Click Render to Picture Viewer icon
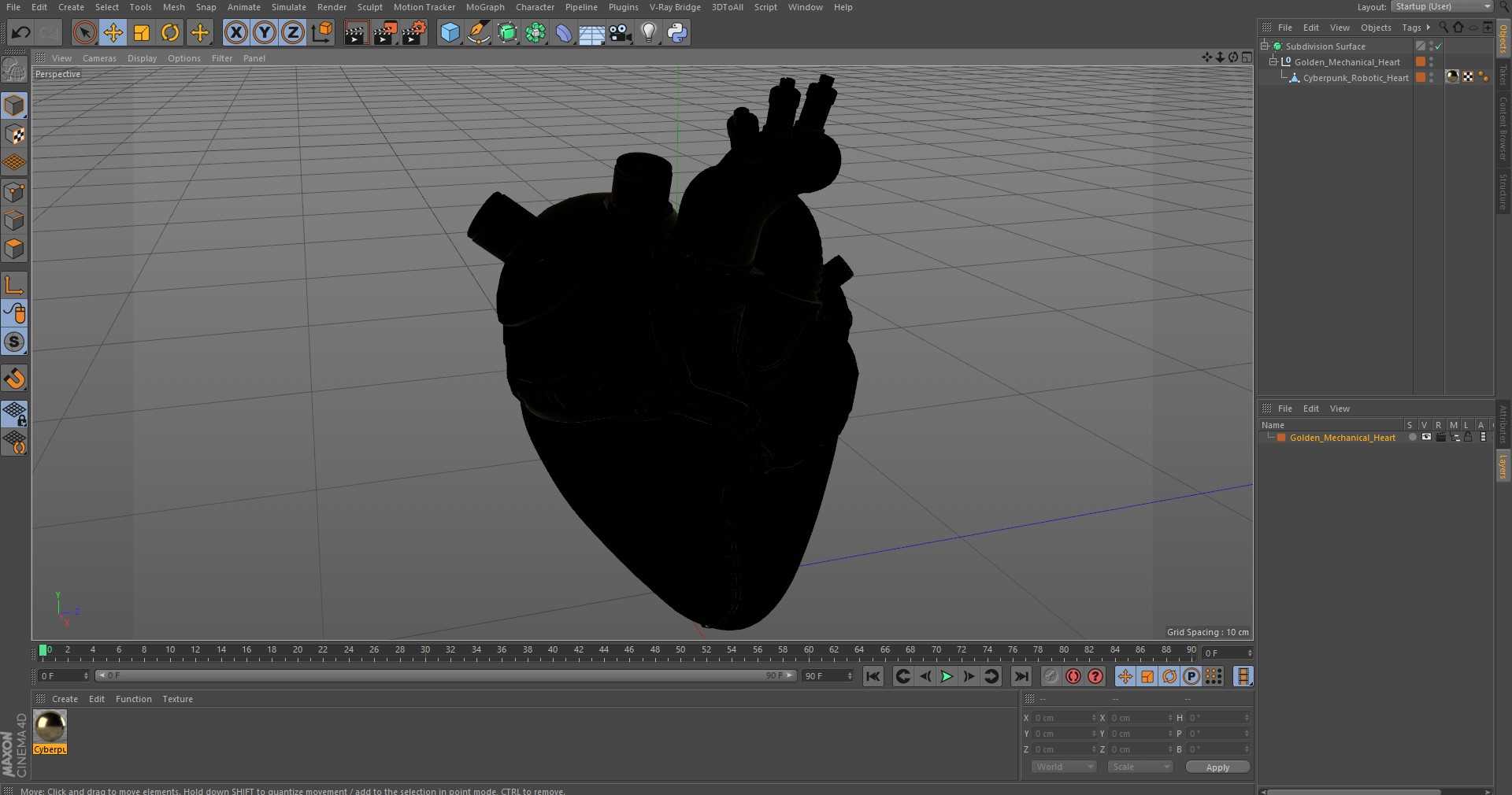This screenshot has height=795, width=1512. (385, 32)
